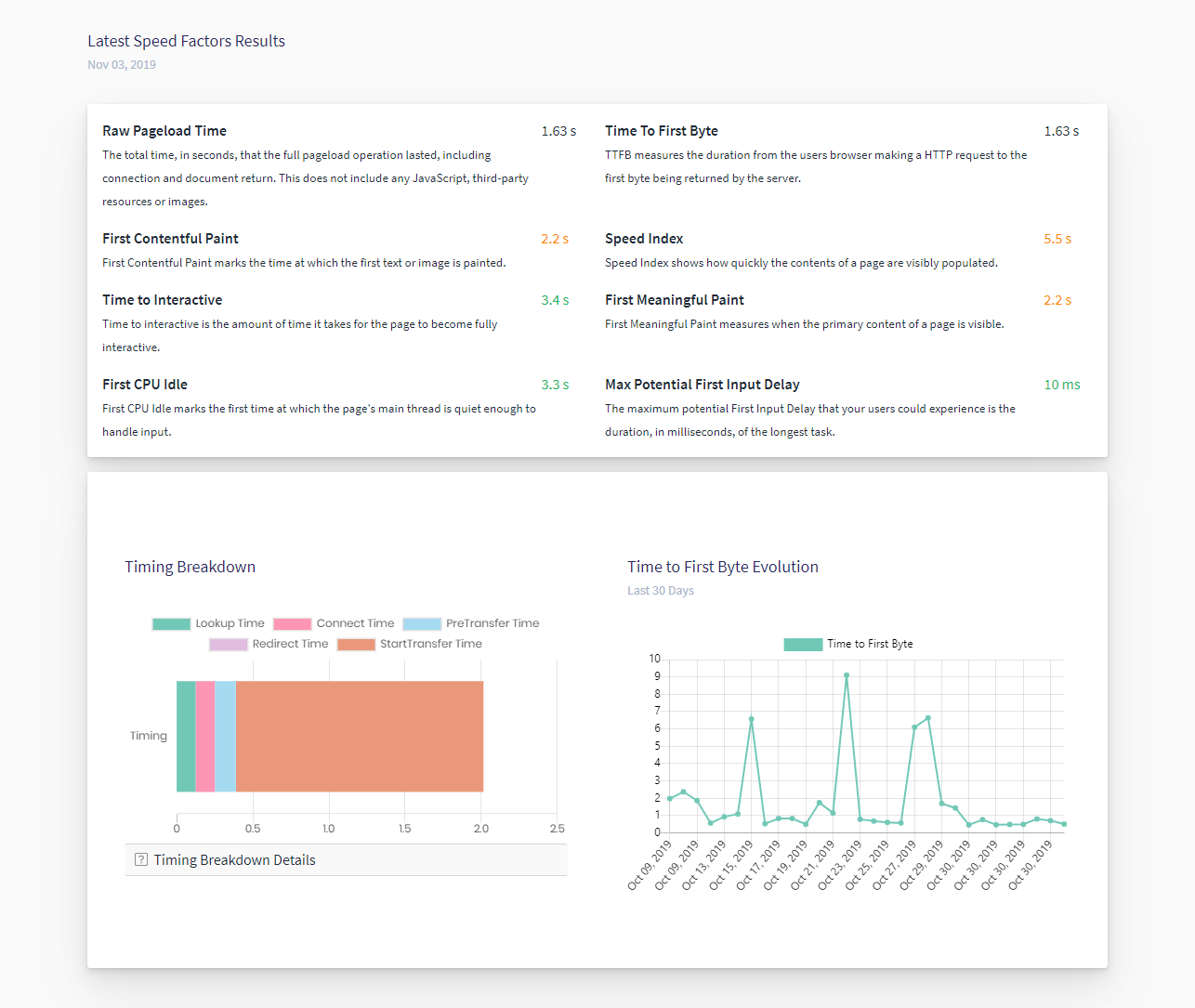
Task: Click the Connect Time legend marker
Action: [x=294, y=623]
